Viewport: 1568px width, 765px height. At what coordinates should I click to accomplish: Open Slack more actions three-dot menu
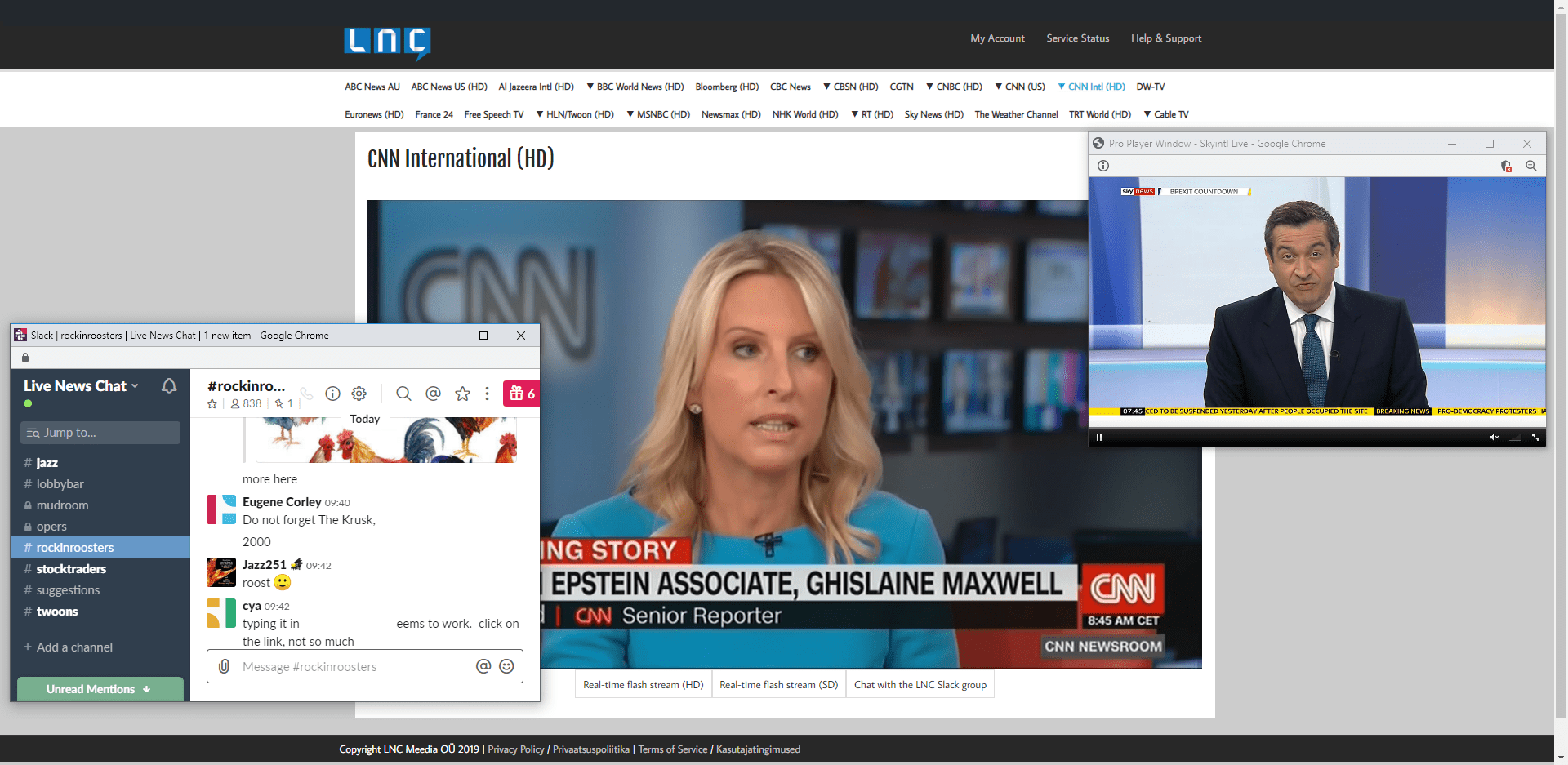tap(487, 394)
